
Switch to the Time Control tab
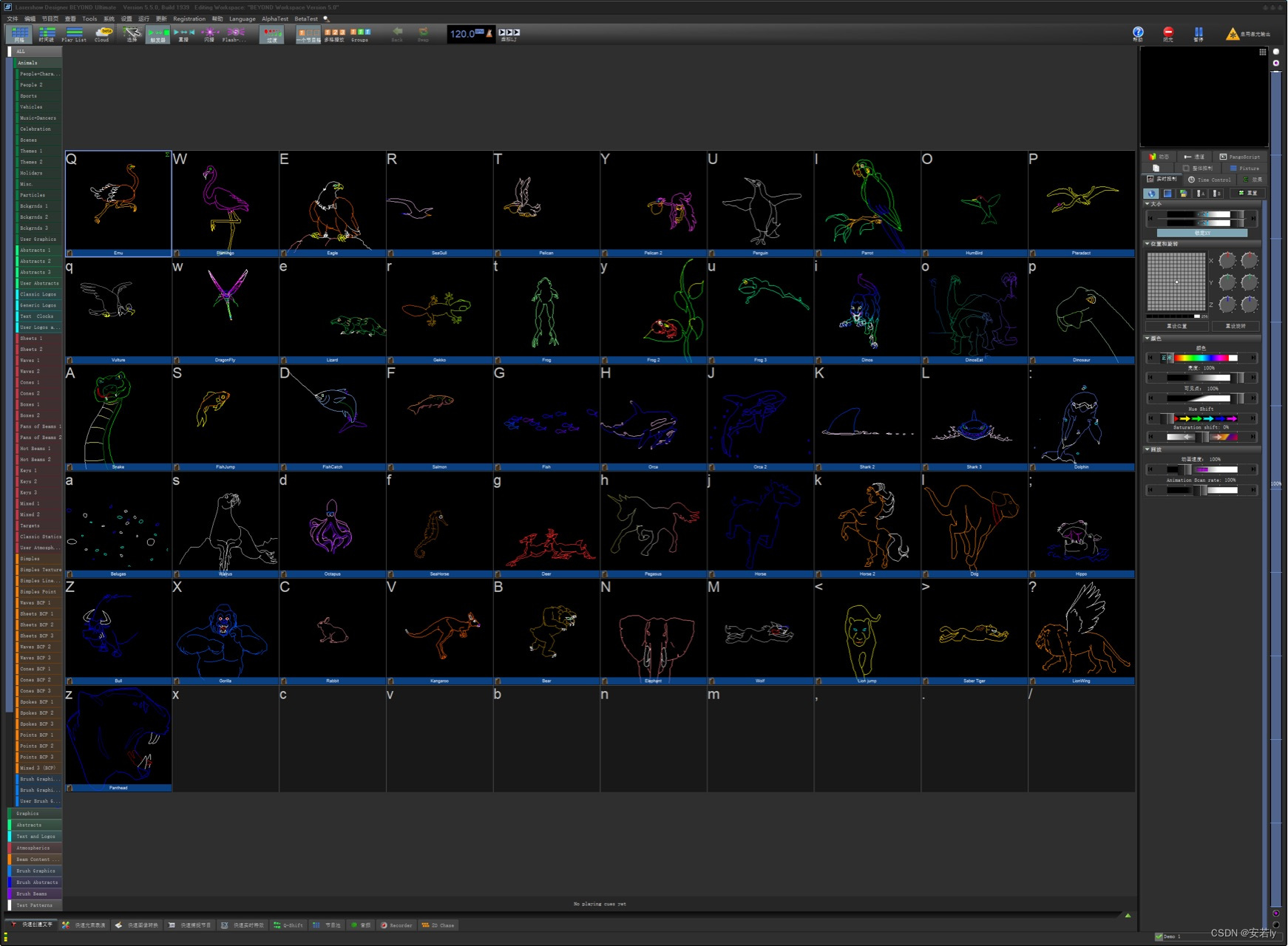(1210, 180)
